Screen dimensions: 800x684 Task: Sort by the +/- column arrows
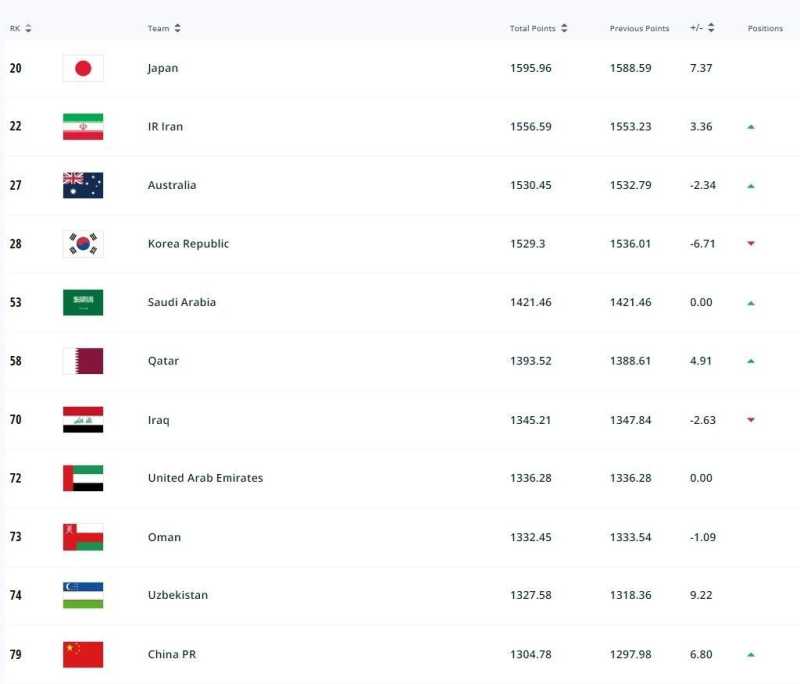(x=711, y=28)
